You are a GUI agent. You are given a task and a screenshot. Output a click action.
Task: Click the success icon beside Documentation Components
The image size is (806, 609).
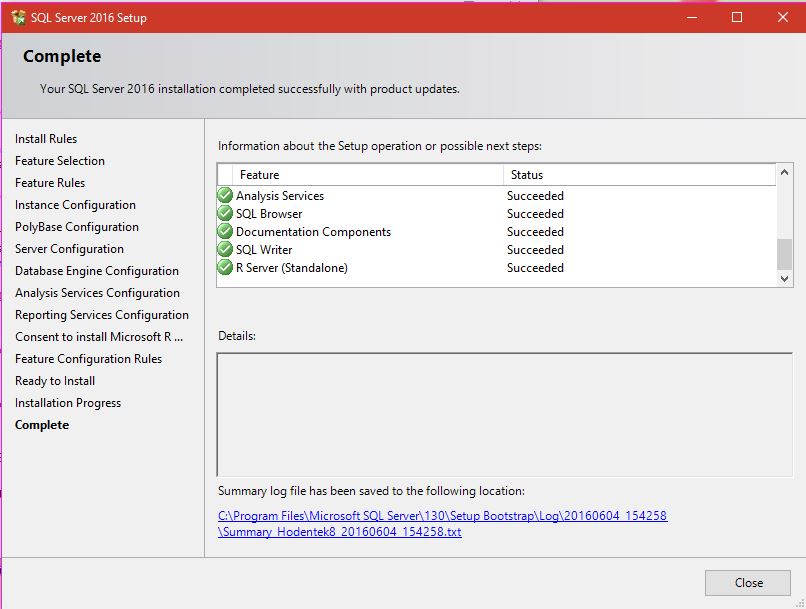225,231
